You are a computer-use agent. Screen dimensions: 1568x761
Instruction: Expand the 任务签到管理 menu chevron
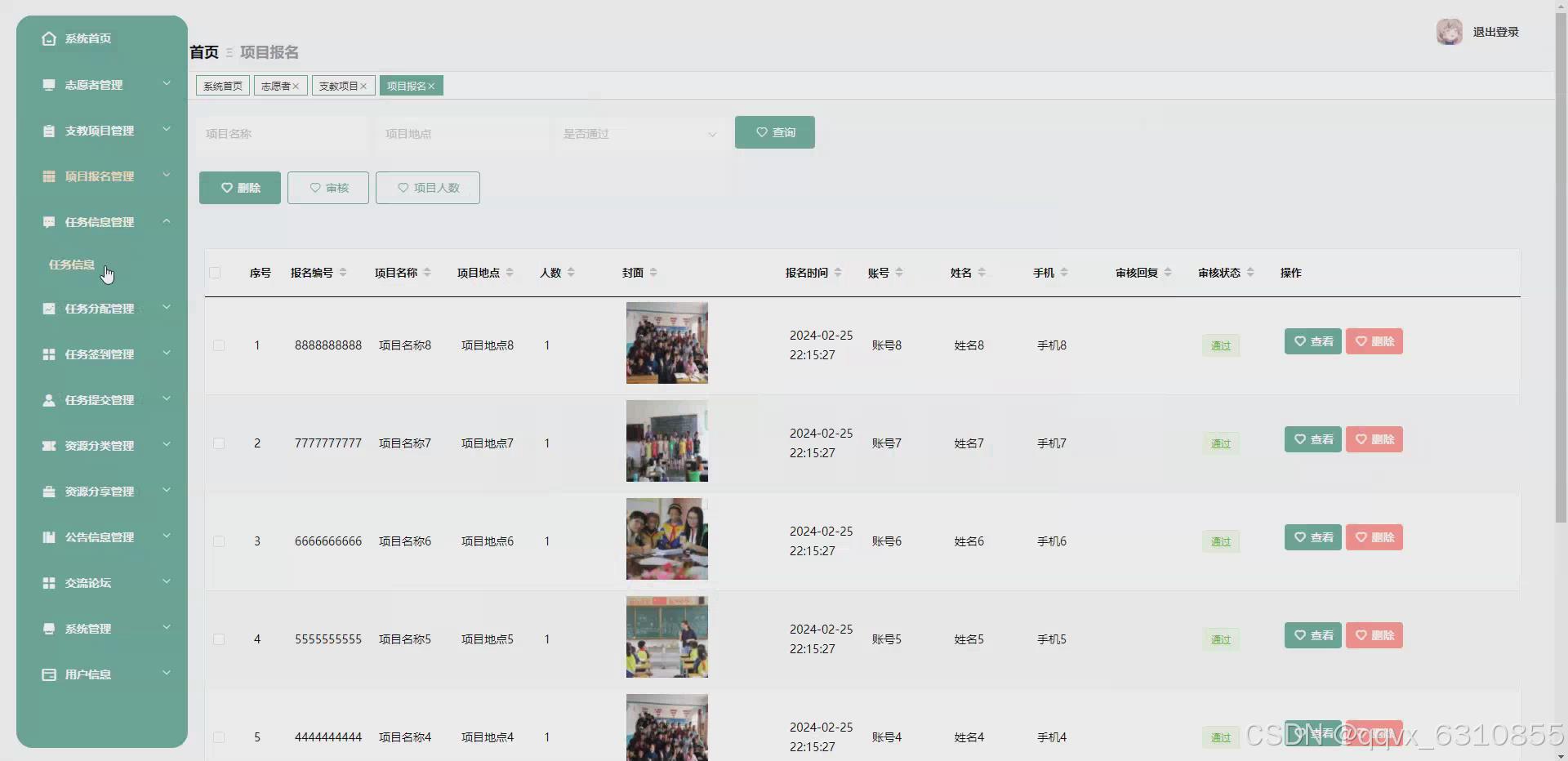(167, 353)
